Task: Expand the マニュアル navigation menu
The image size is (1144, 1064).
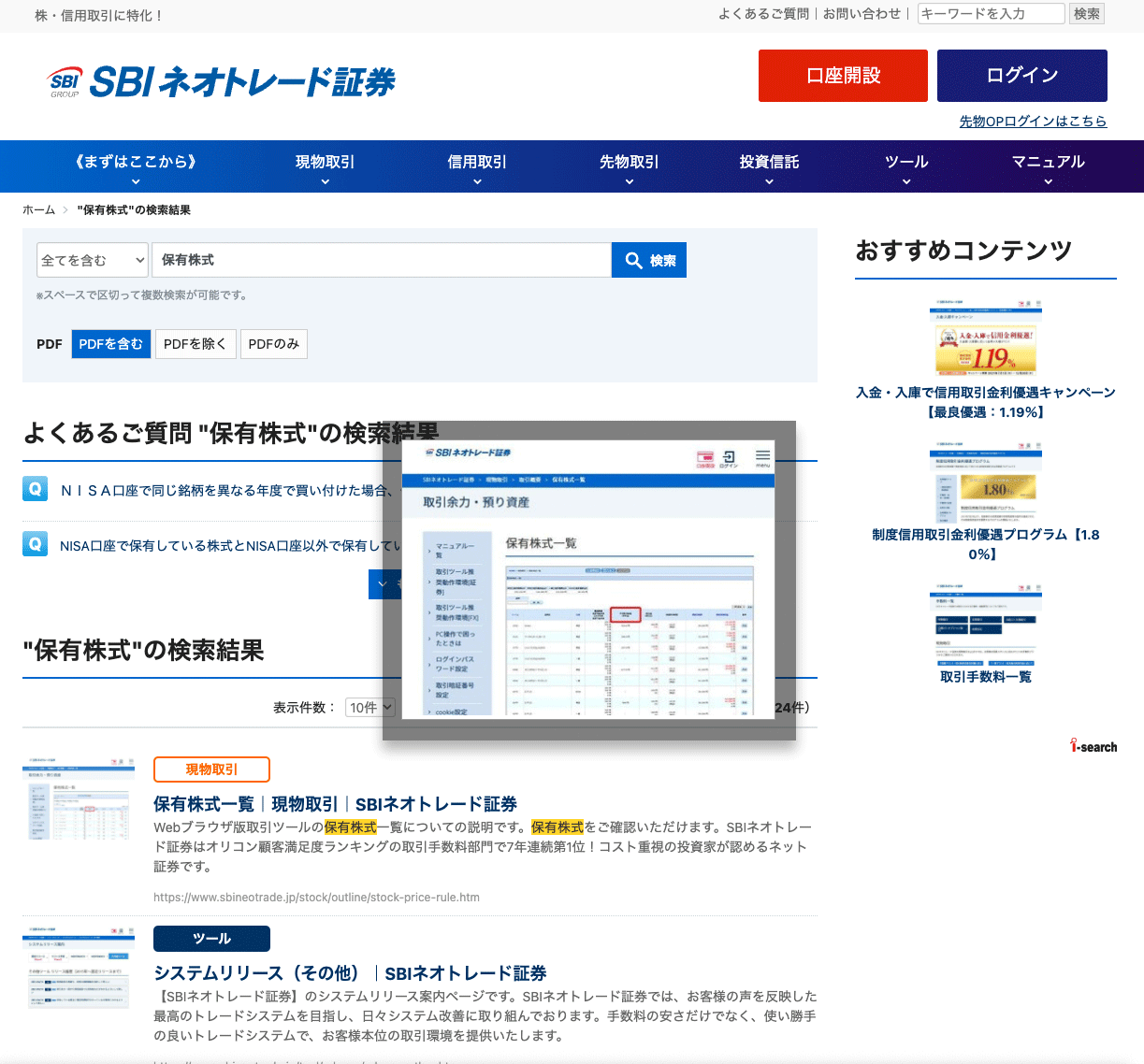Action: 1048,166
